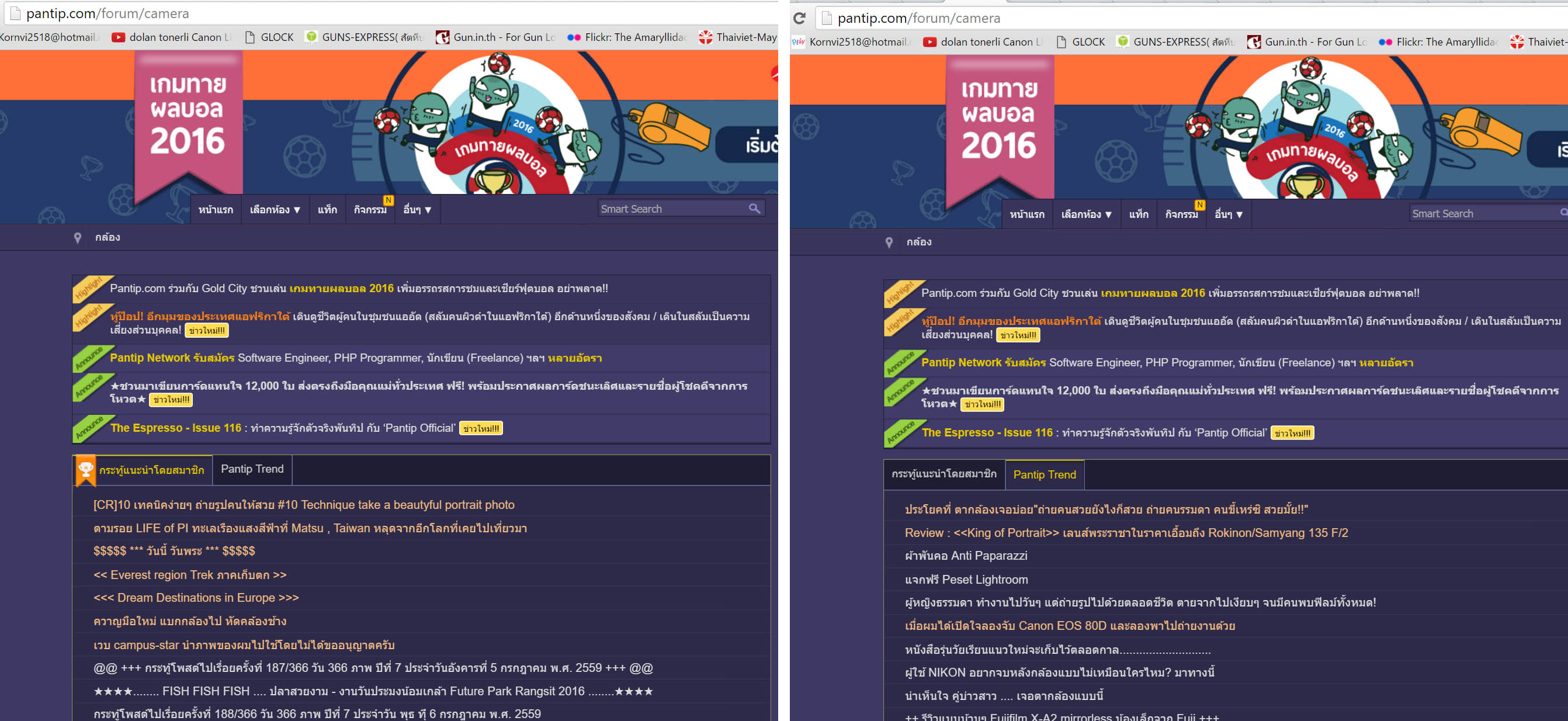Click the trophy icon on กระทู้แนะนำโดยสมาชิก tab
Screen dimensions: 1568x721
pyautogui.click(x=85, y=470)
